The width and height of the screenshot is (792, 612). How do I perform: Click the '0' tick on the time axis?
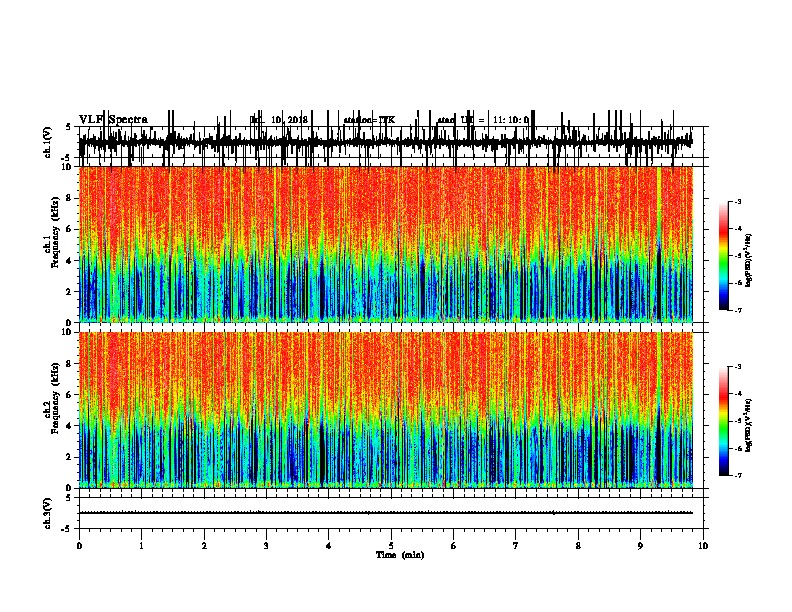pyautogui.click(x=79, y=546)
